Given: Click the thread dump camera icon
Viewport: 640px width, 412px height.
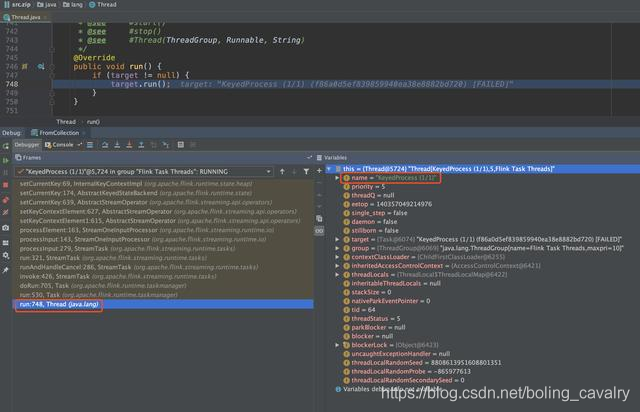Looking at the screenshot, I should (6, 227).
